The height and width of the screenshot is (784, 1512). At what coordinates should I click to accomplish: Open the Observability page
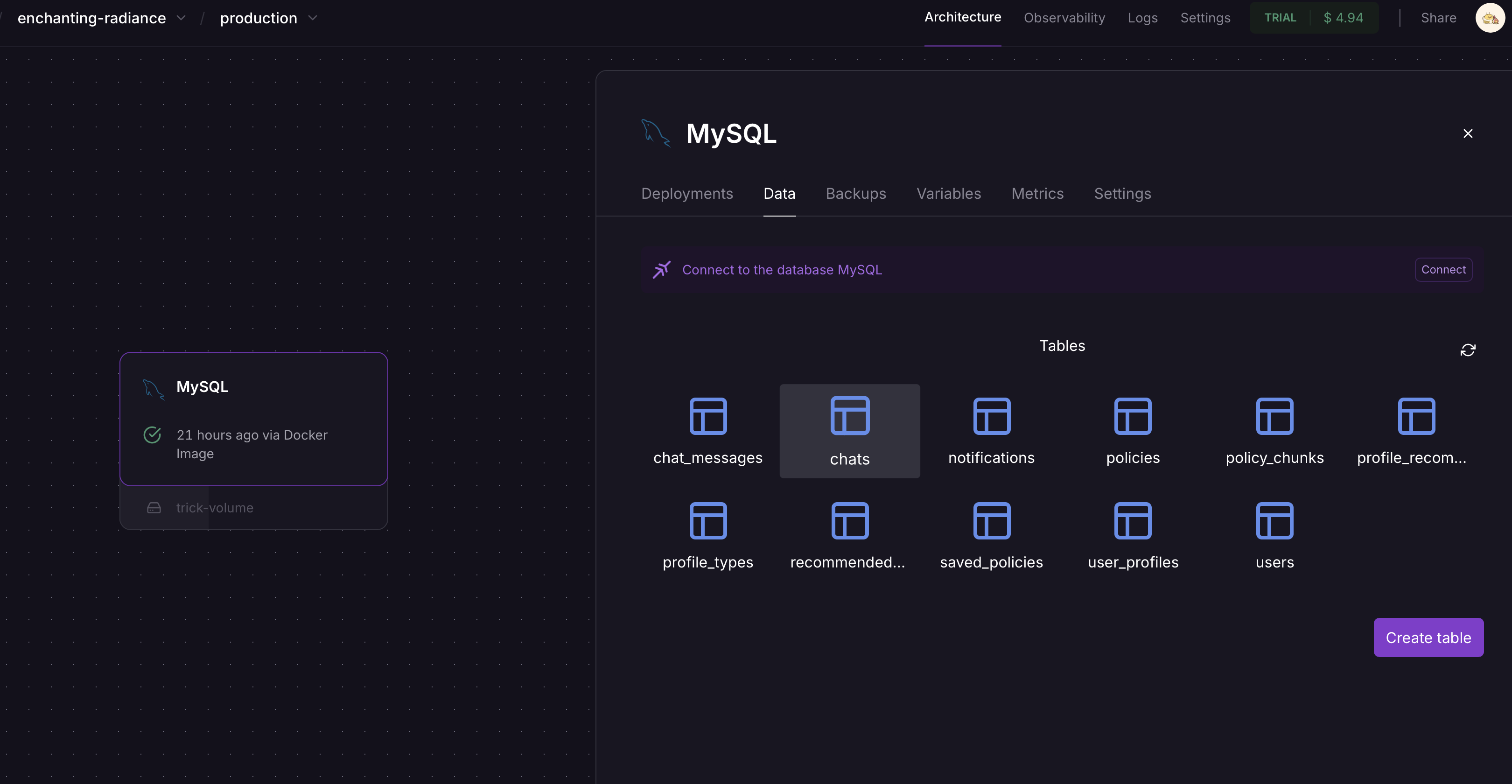(1064, 18)
